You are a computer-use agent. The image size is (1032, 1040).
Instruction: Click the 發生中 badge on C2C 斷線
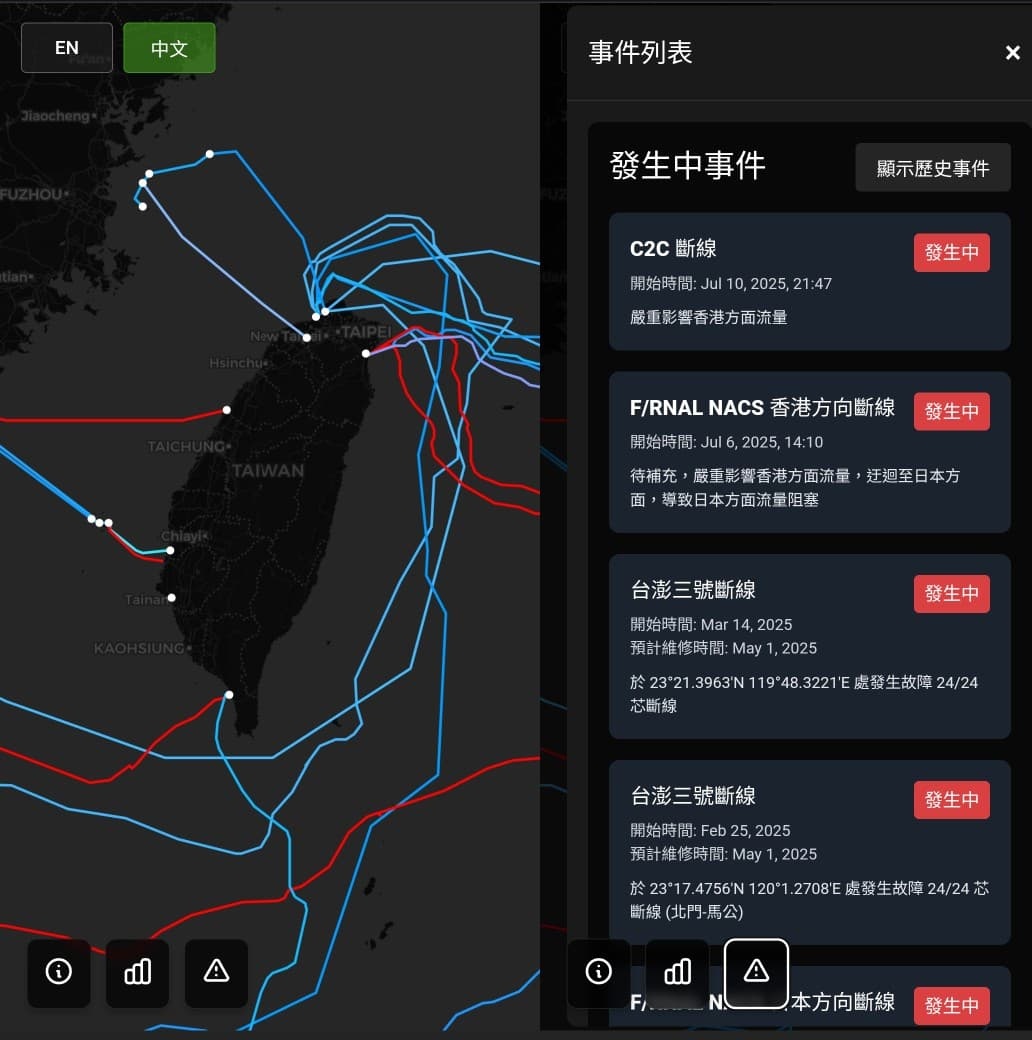tap(951, 253)
